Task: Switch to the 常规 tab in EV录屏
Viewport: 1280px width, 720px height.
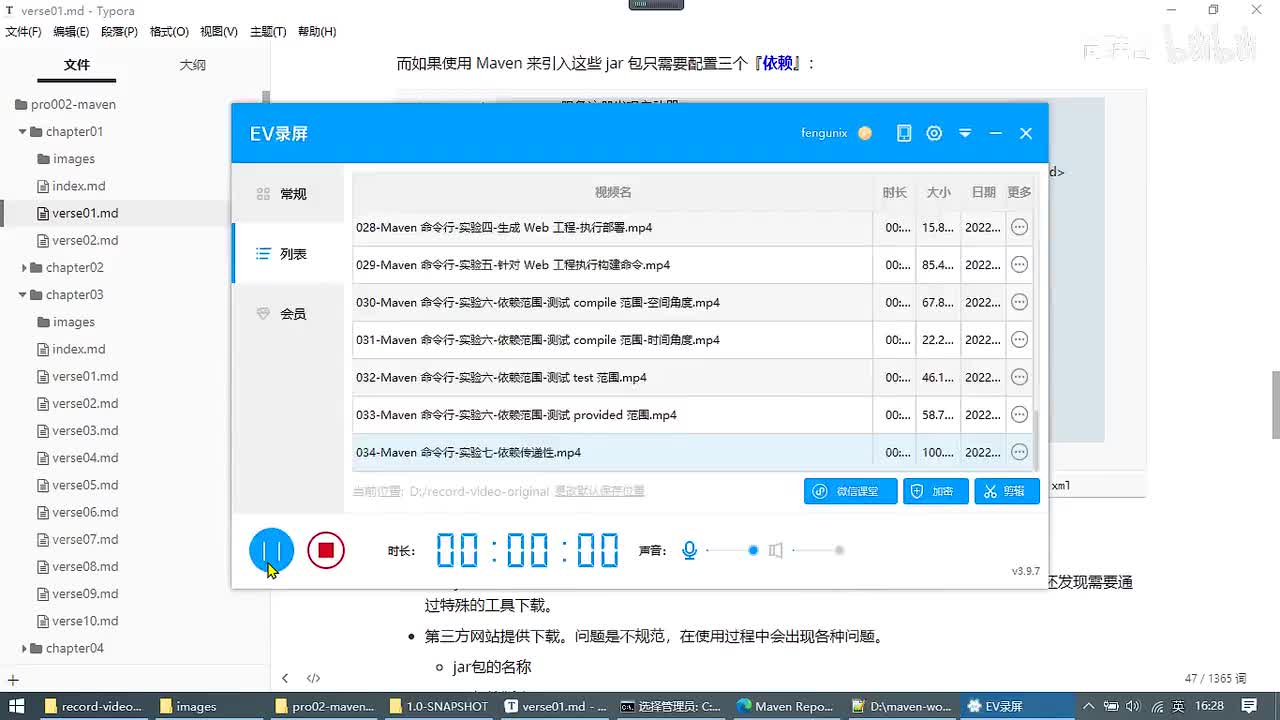Action: tap(287, 194)
